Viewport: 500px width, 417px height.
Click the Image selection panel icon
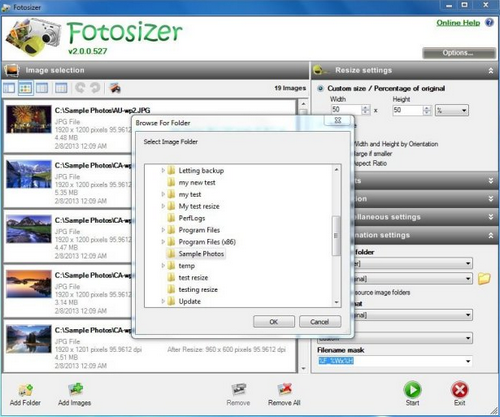tap(12, 70)
